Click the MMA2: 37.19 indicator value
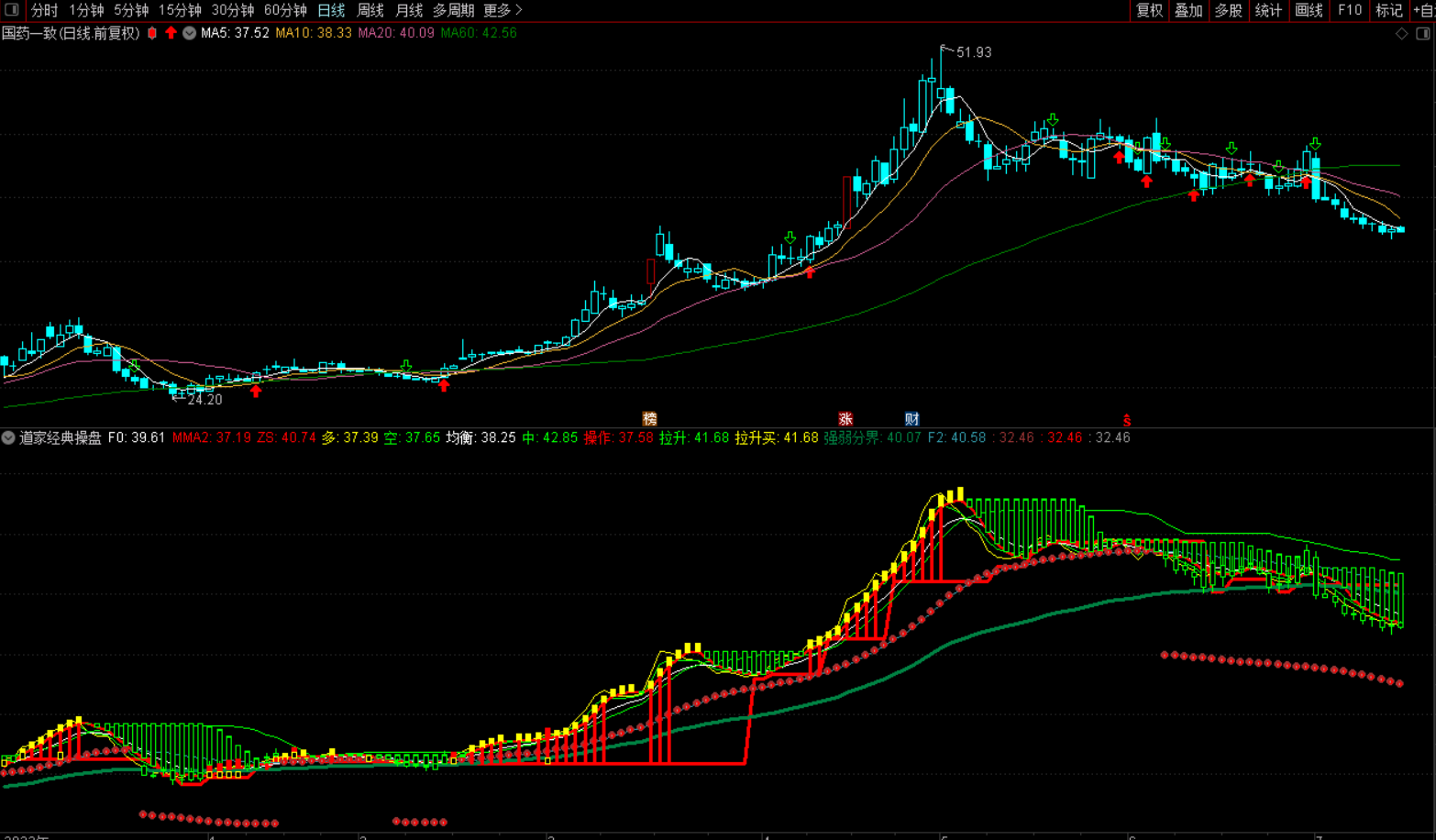The width and height of the screenshot is (1436, 840). [x=212, y=438]
